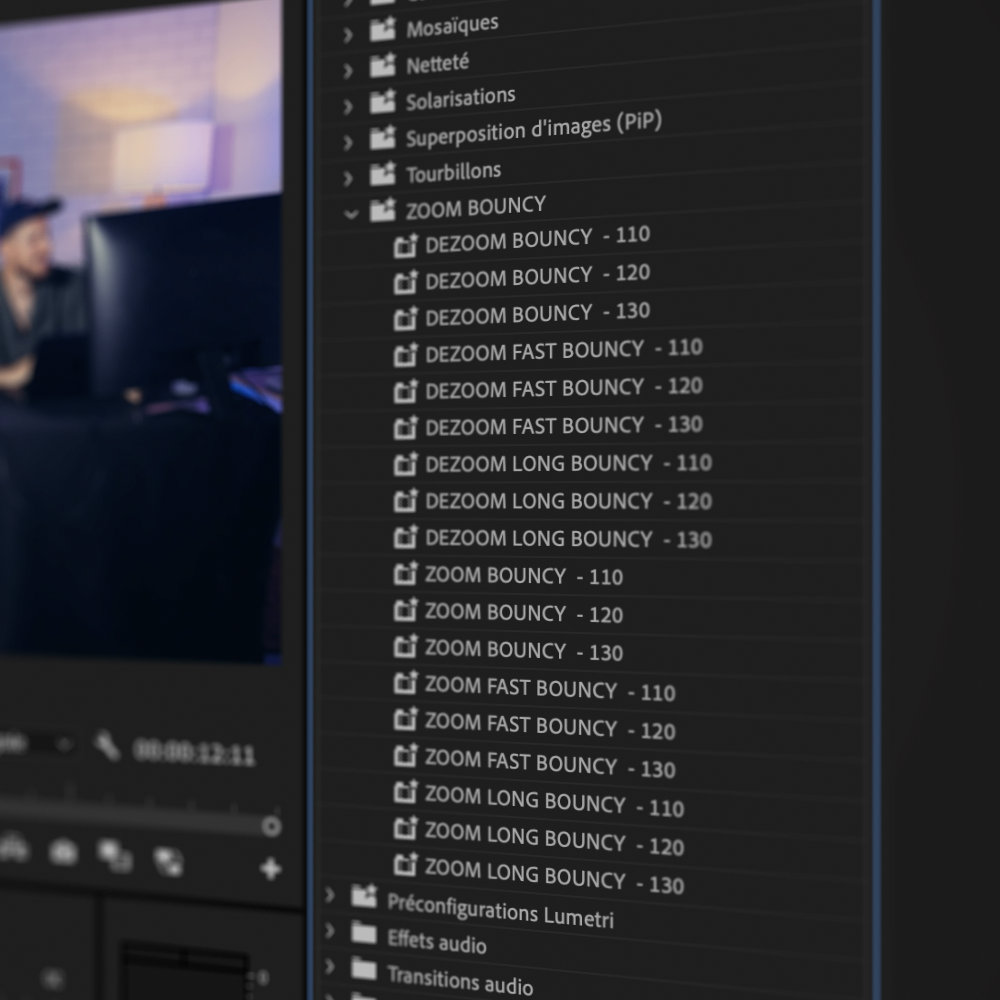
Task: Open the program monitor wrench settings
Action: click(x=107, y=745)
